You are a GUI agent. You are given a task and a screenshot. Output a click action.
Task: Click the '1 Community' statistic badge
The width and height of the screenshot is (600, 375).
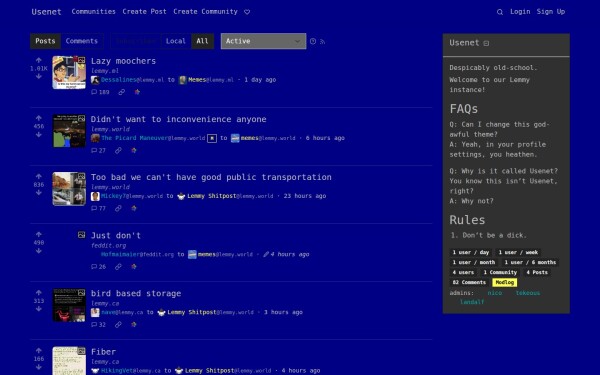point(500,272)
